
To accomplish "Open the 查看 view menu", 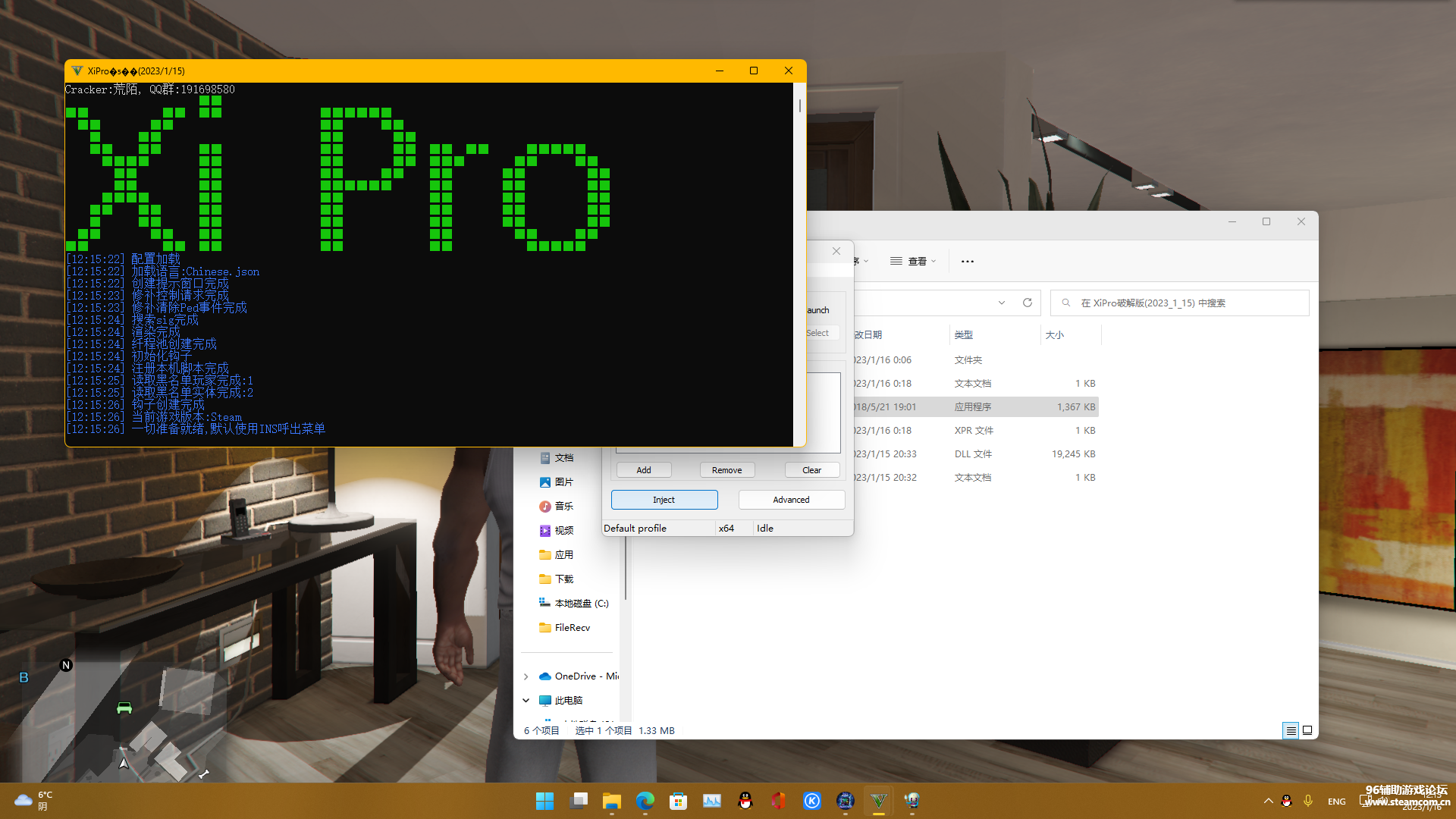I will (x=913, y=261).
